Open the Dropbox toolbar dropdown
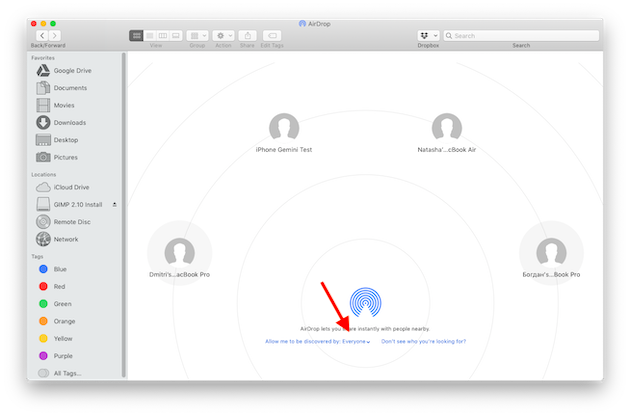The height and width of the screenshot is (416, 630). pos(428,36)
